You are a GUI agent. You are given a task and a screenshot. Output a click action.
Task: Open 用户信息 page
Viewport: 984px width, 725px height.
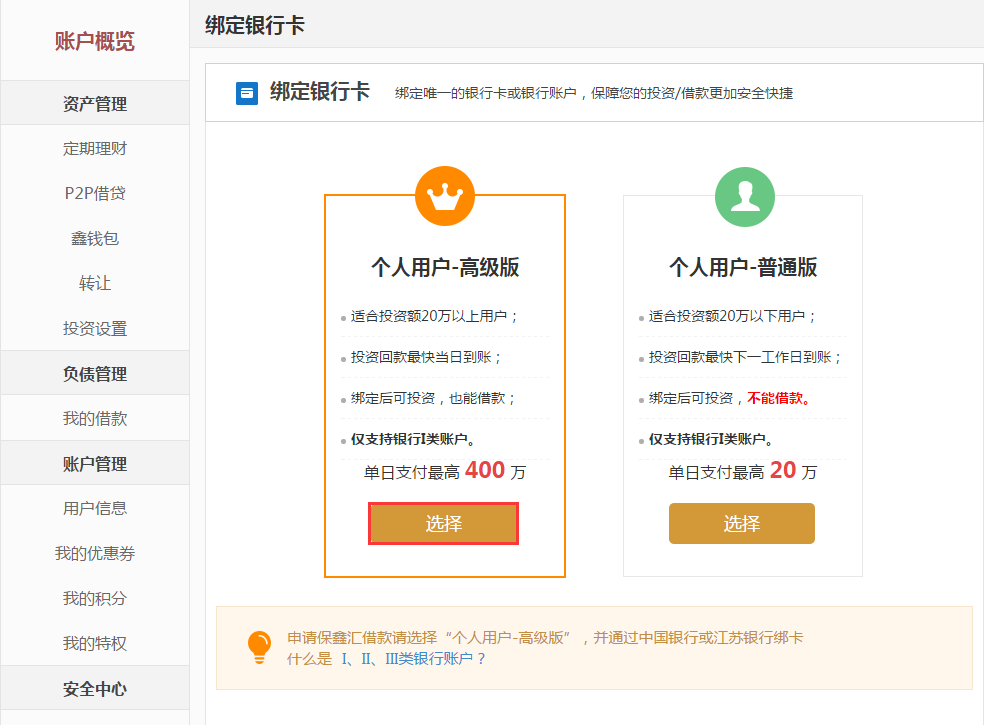pyautogui.click(x=95, y=508)
